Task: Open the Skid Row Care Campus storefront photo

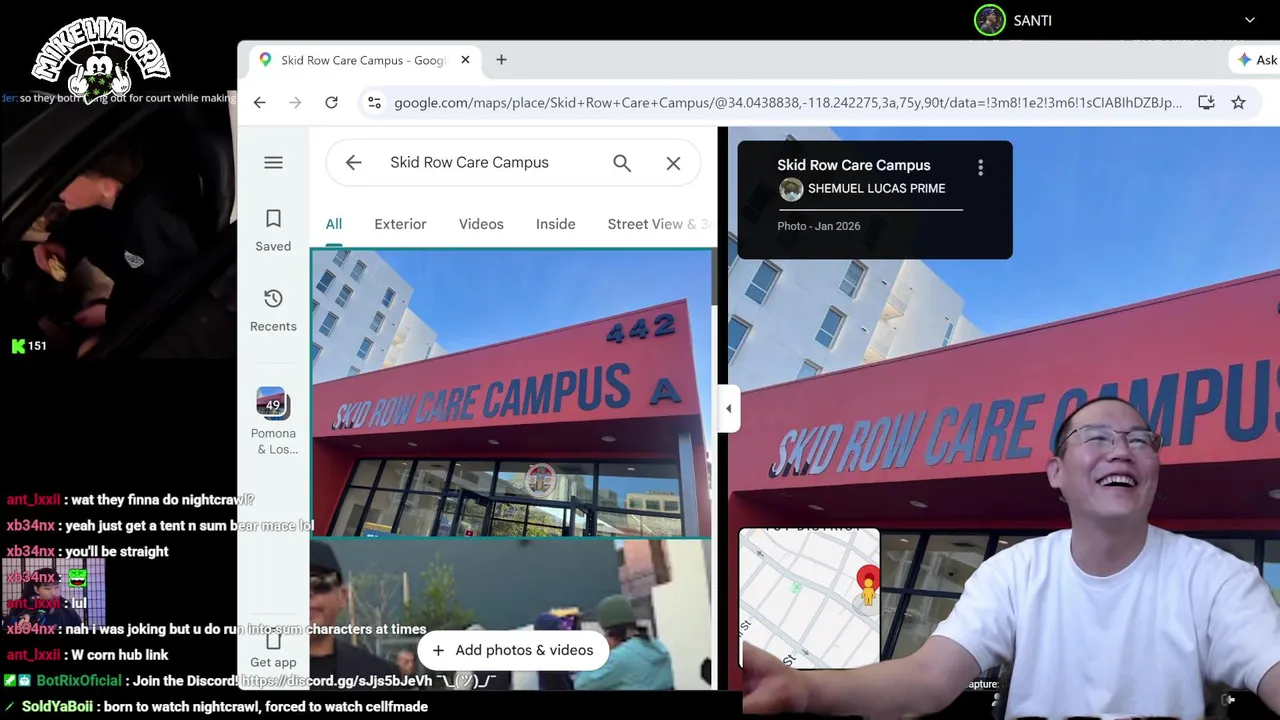Action: click(511, 393)
